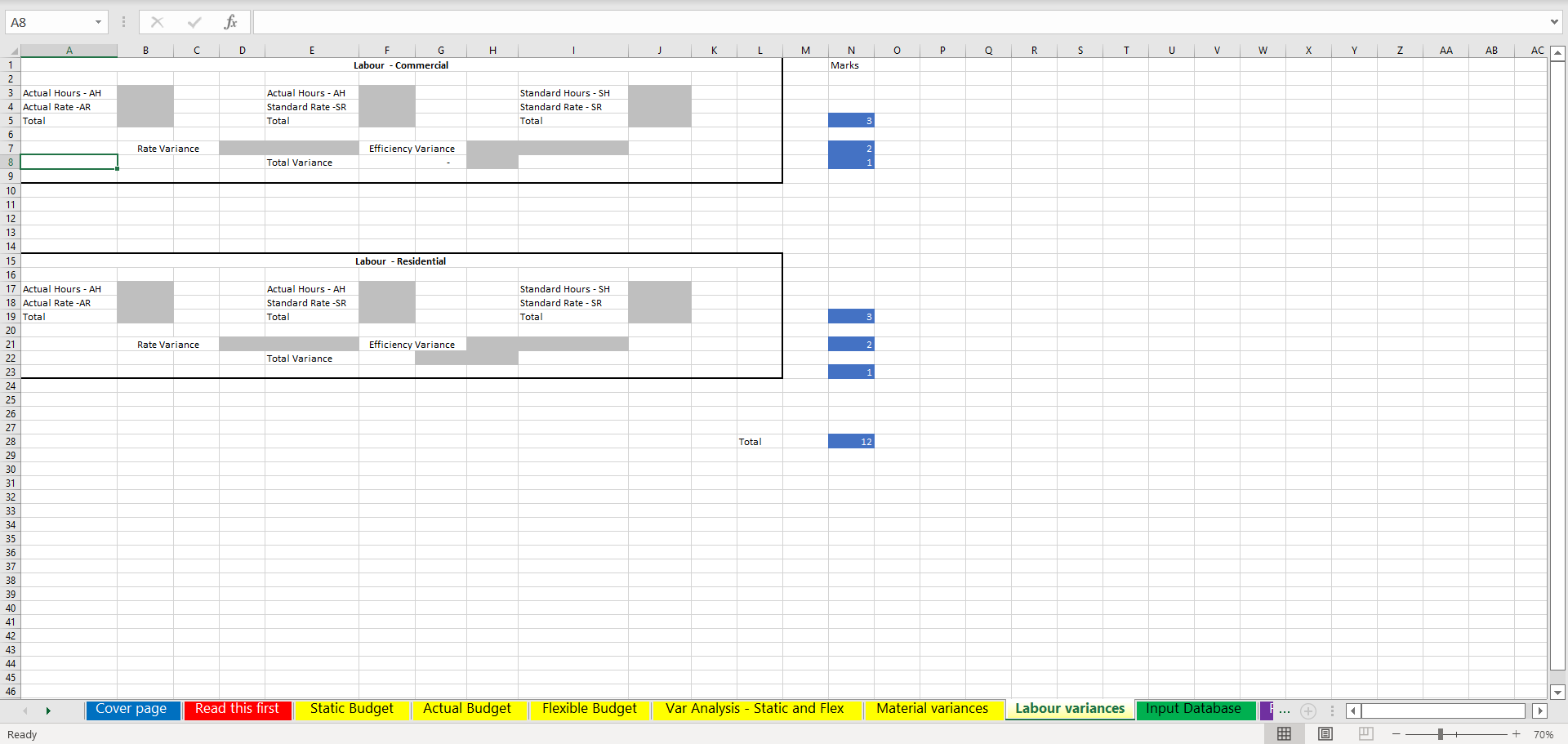Zoom out using the minus control
This screenshot has height=744, width=1568.
pos(1396,733)
